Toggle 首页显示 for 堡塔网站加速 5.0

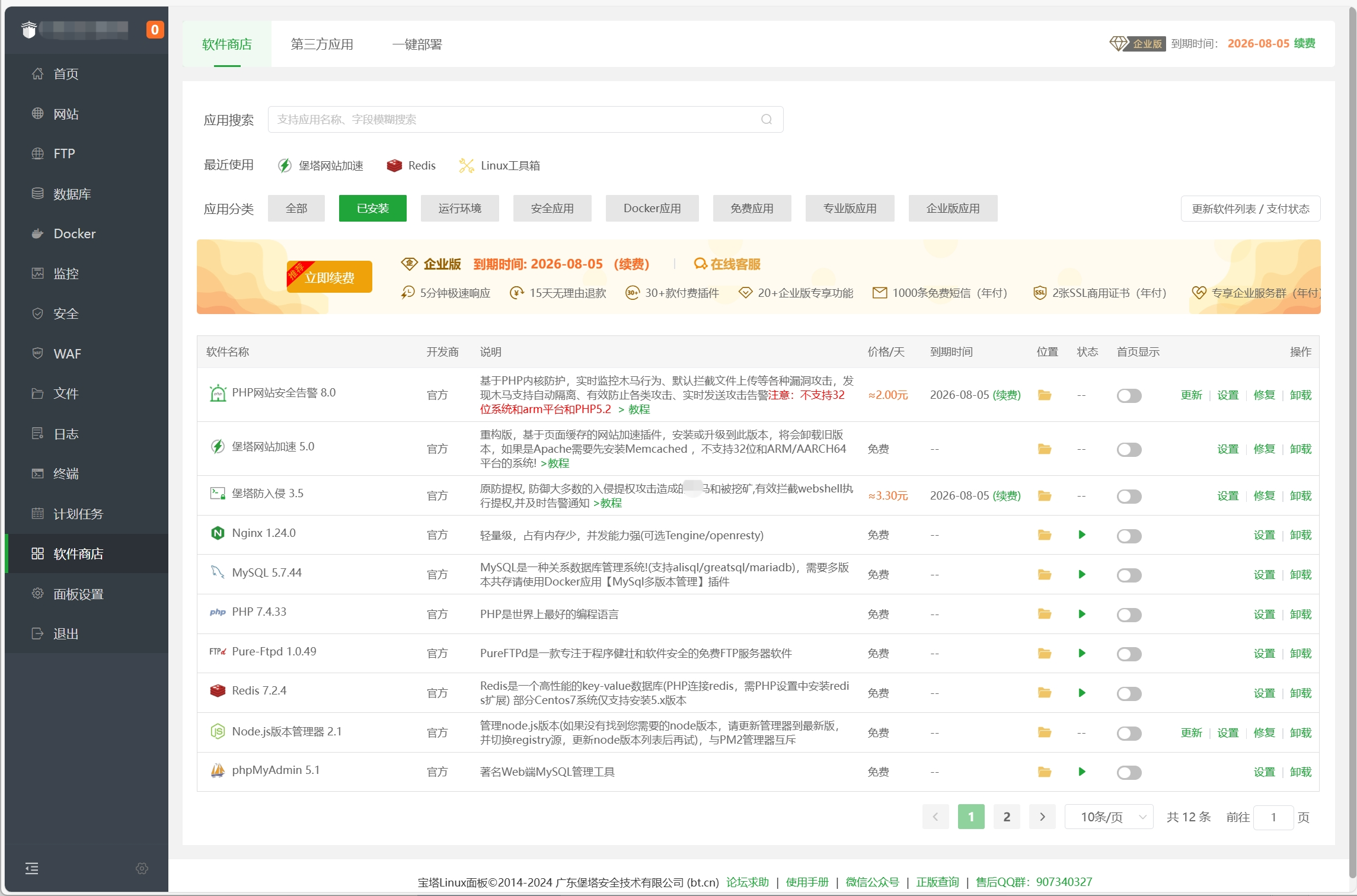pyautogui.click(x=1129, y=449)
